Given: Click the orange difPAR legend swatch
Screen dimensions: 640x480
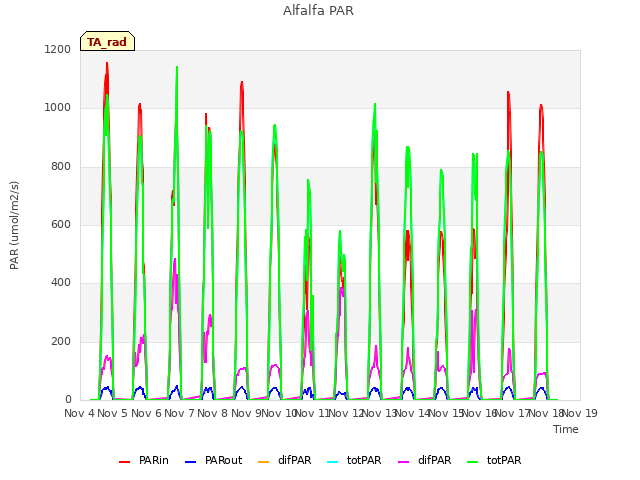Looking at the screenshot, I should coord(264,462).
